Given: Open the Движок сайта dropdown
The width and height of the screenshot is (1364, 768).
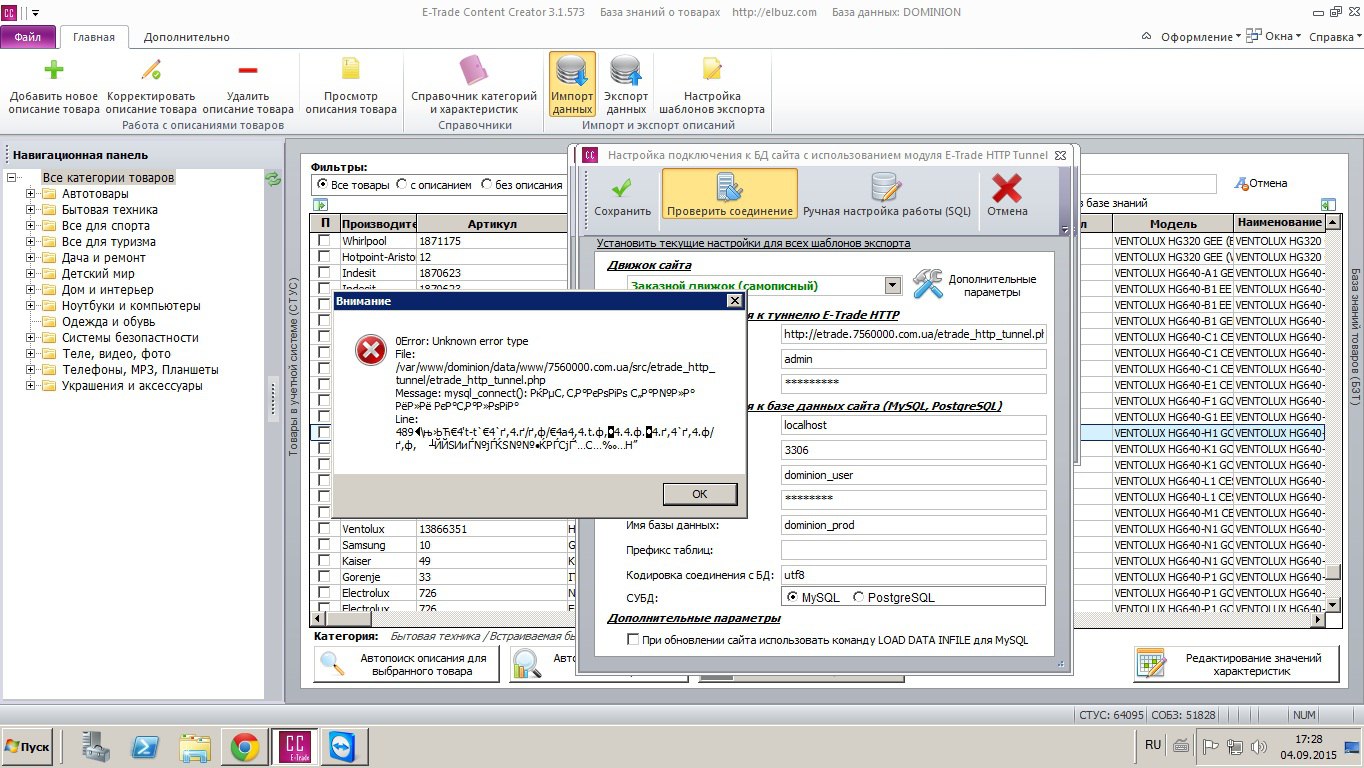Looking at the screenshot, I should point(892,286).
